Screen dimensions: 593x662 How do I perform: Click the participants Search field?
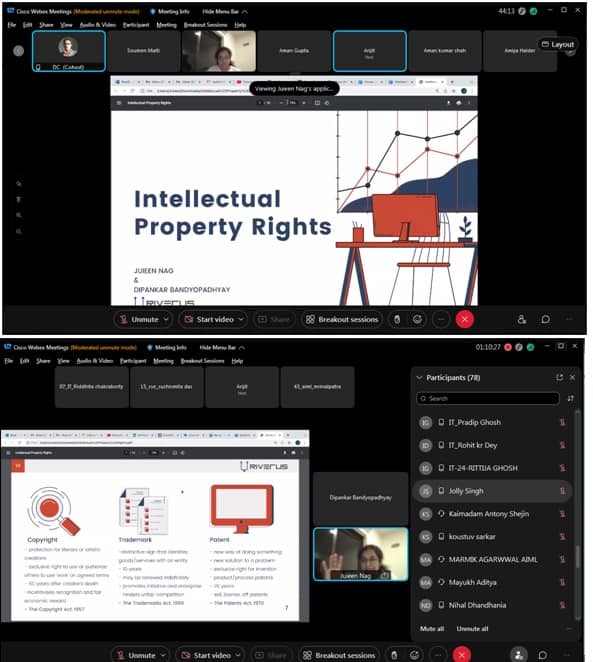(x=487, y=398)
